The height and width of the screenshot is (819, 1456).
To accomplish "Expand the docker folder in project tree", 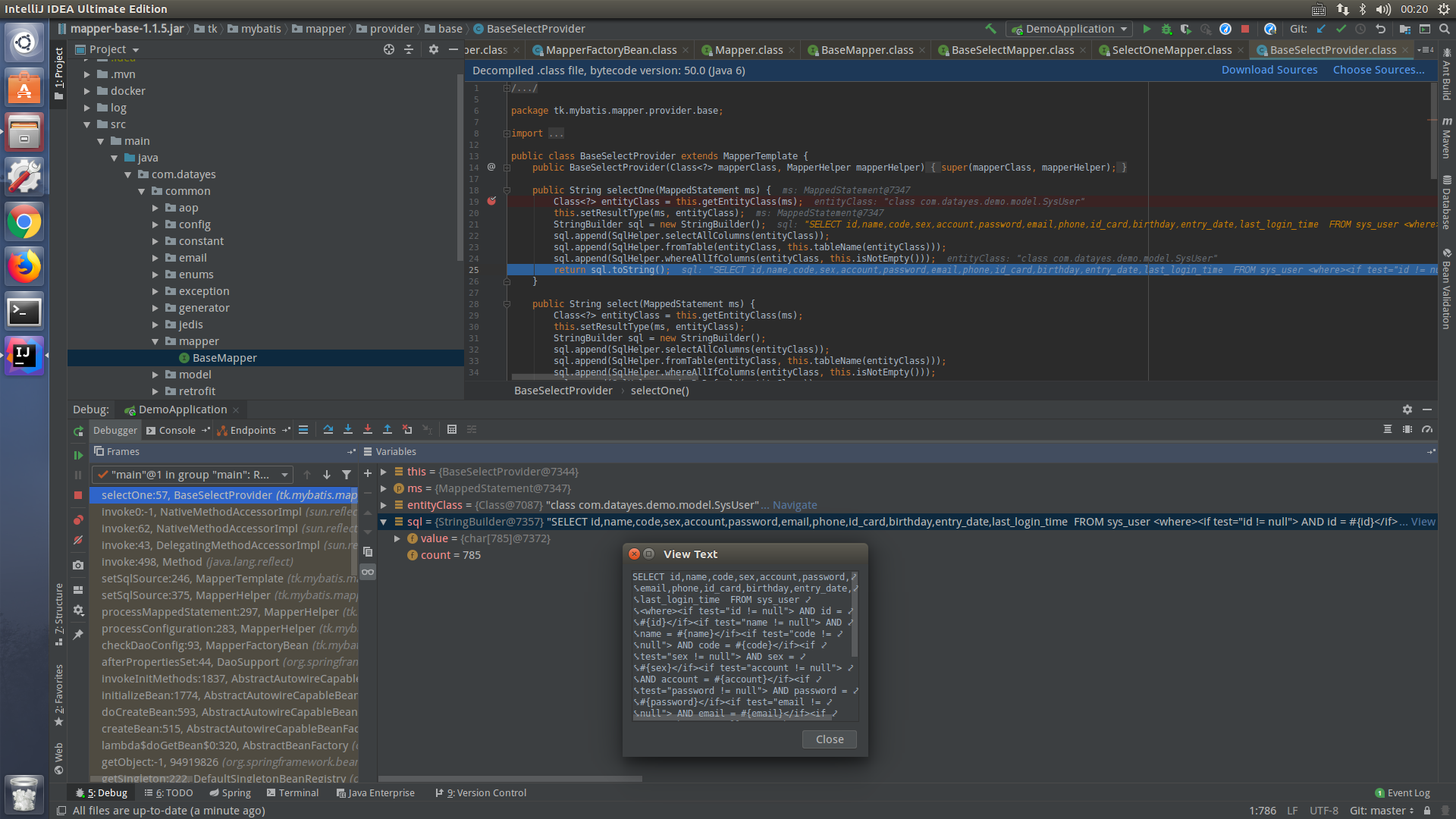I will [87, 91].
